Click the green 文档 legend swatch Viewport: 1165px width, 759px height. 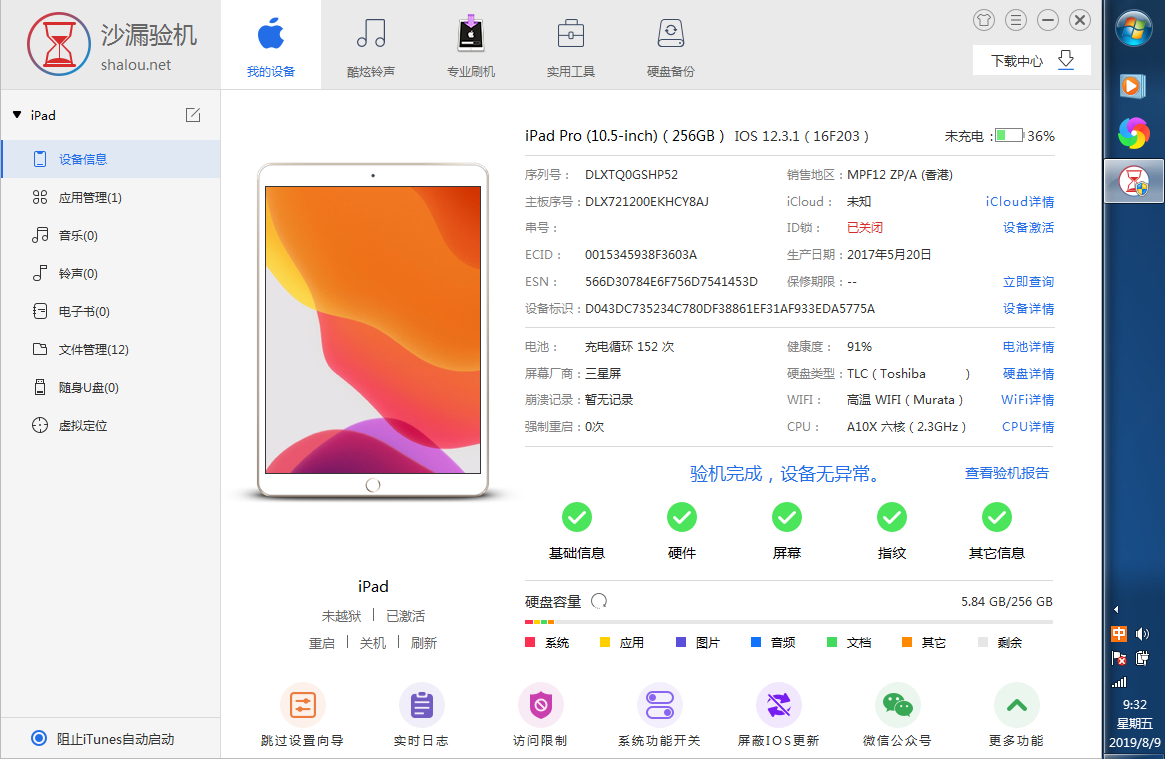coord(831,642)
